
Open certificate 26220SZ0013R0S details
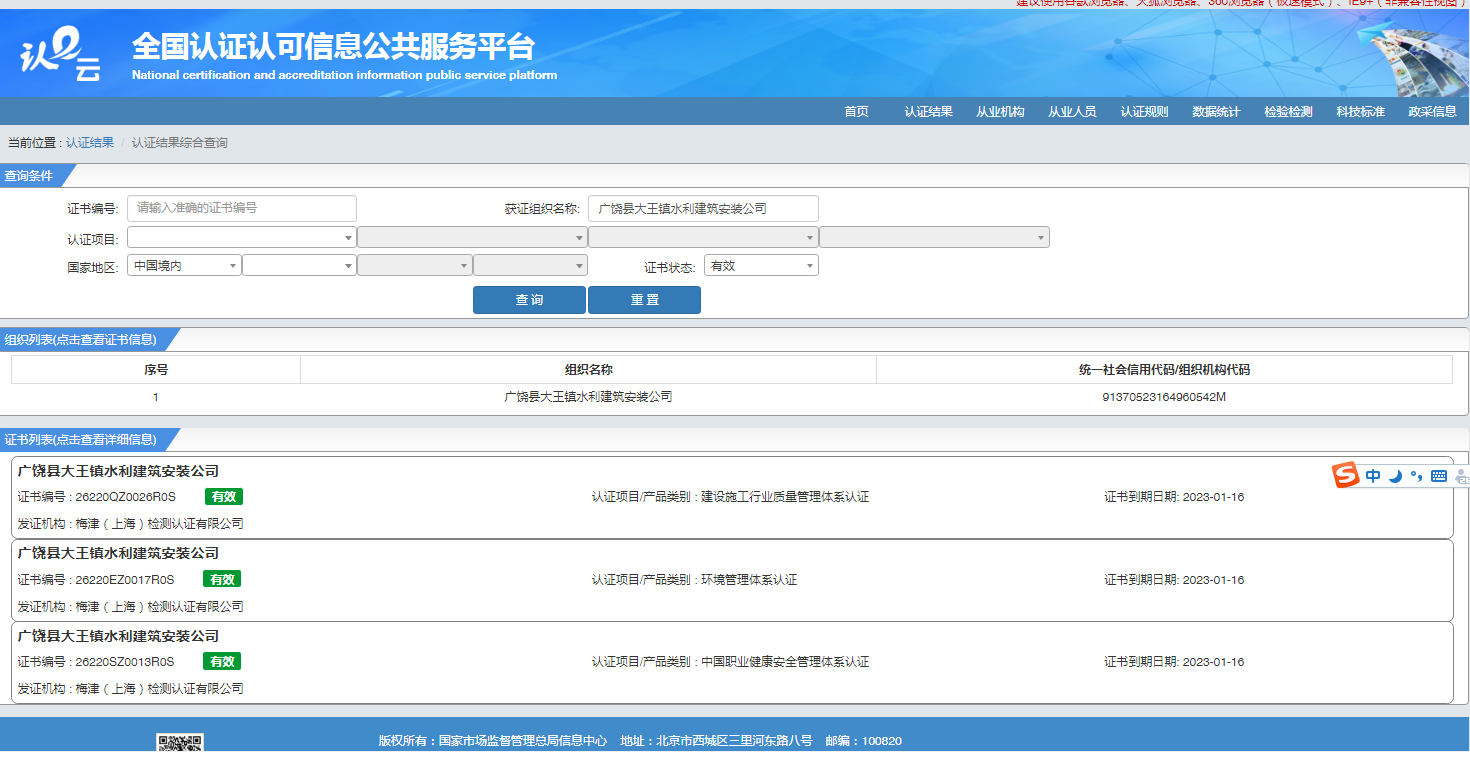point(732,662)
